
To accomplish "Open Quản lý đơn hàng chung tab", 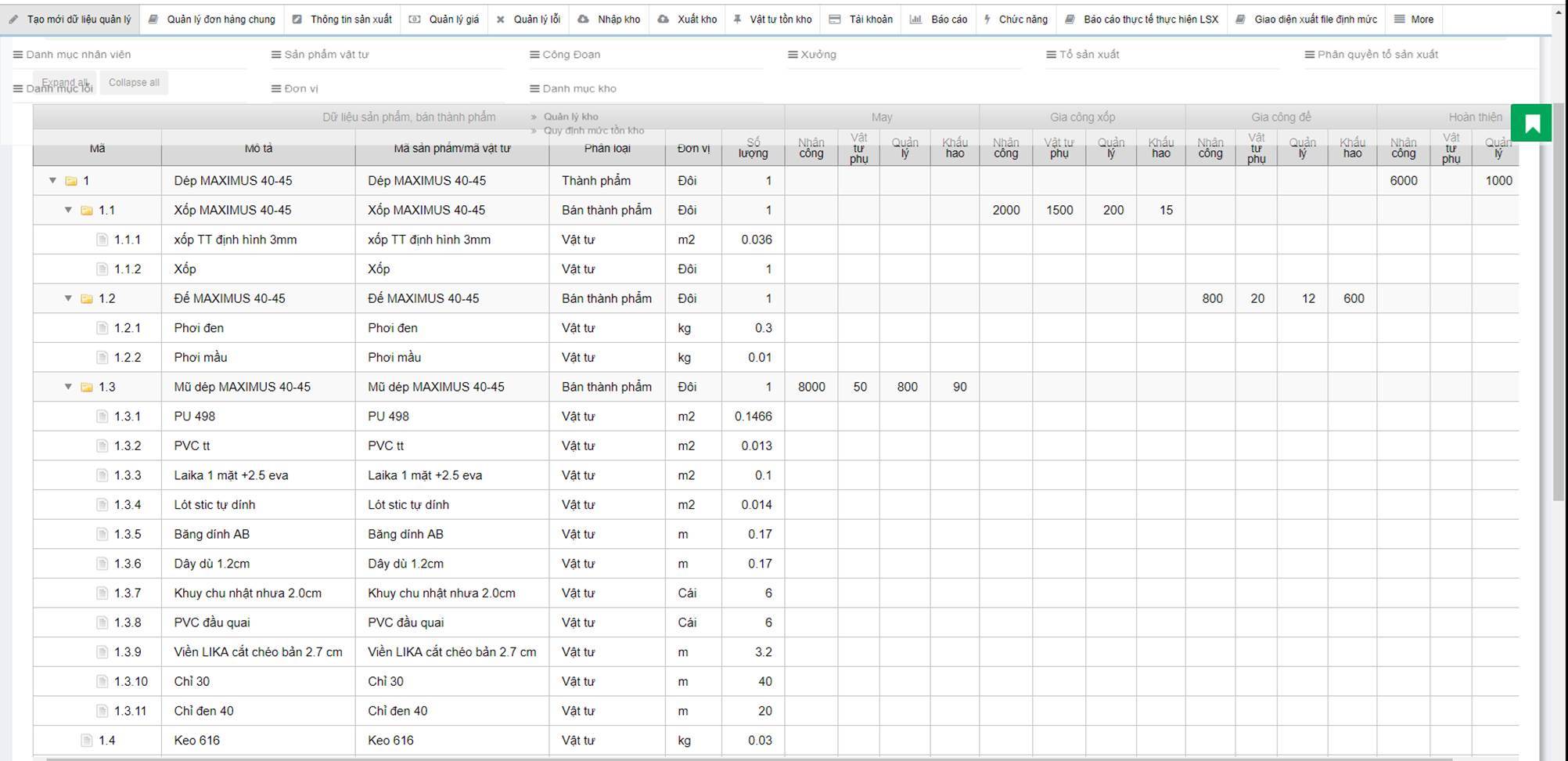I will pyautogui.click(x=212, y=20).
